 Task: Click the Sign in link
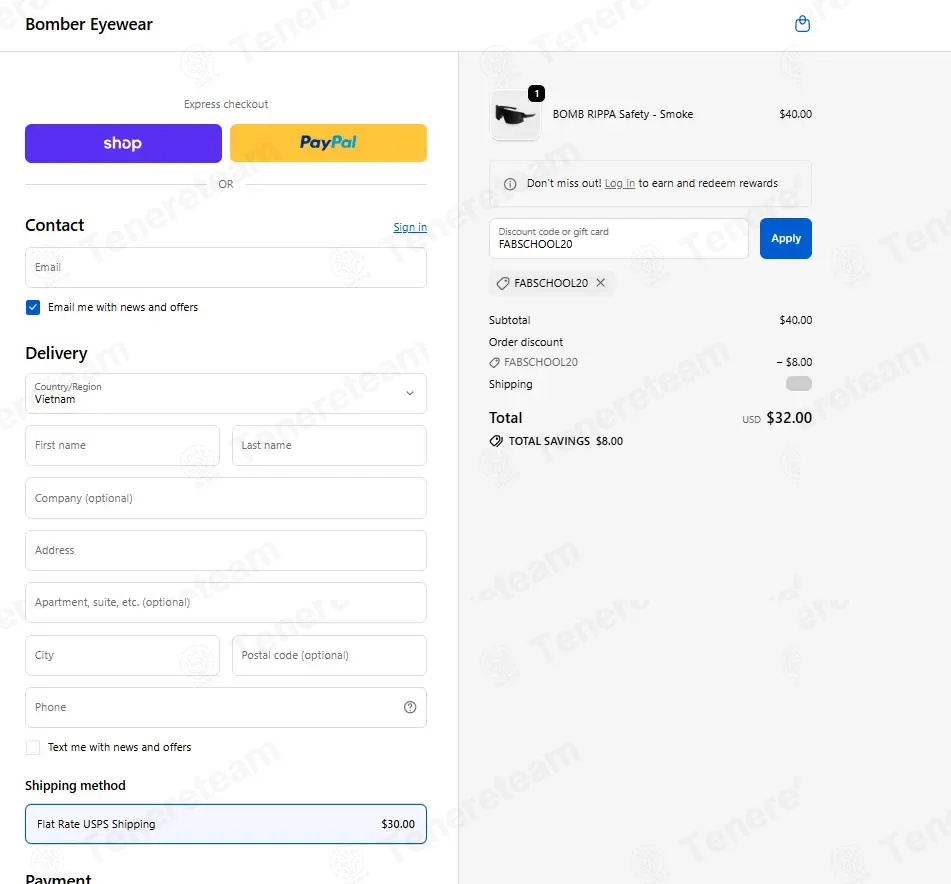click(x=410, y=227)
